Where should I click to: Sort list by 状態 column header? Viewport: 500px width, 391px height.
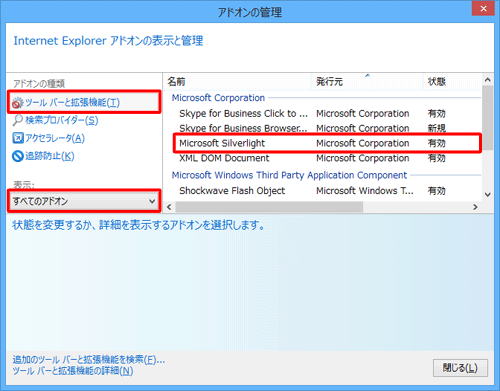click(x=452, y=81)
